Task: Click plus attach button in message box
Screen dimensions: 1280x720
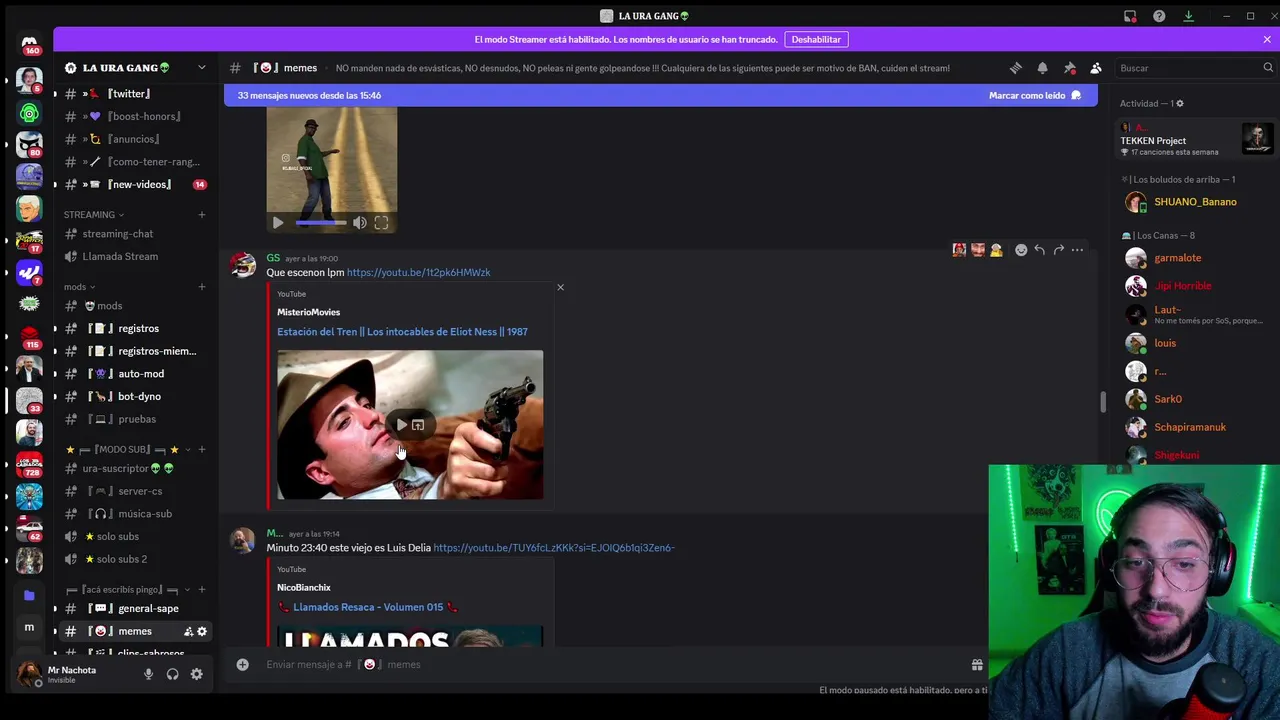Action: 242,664
